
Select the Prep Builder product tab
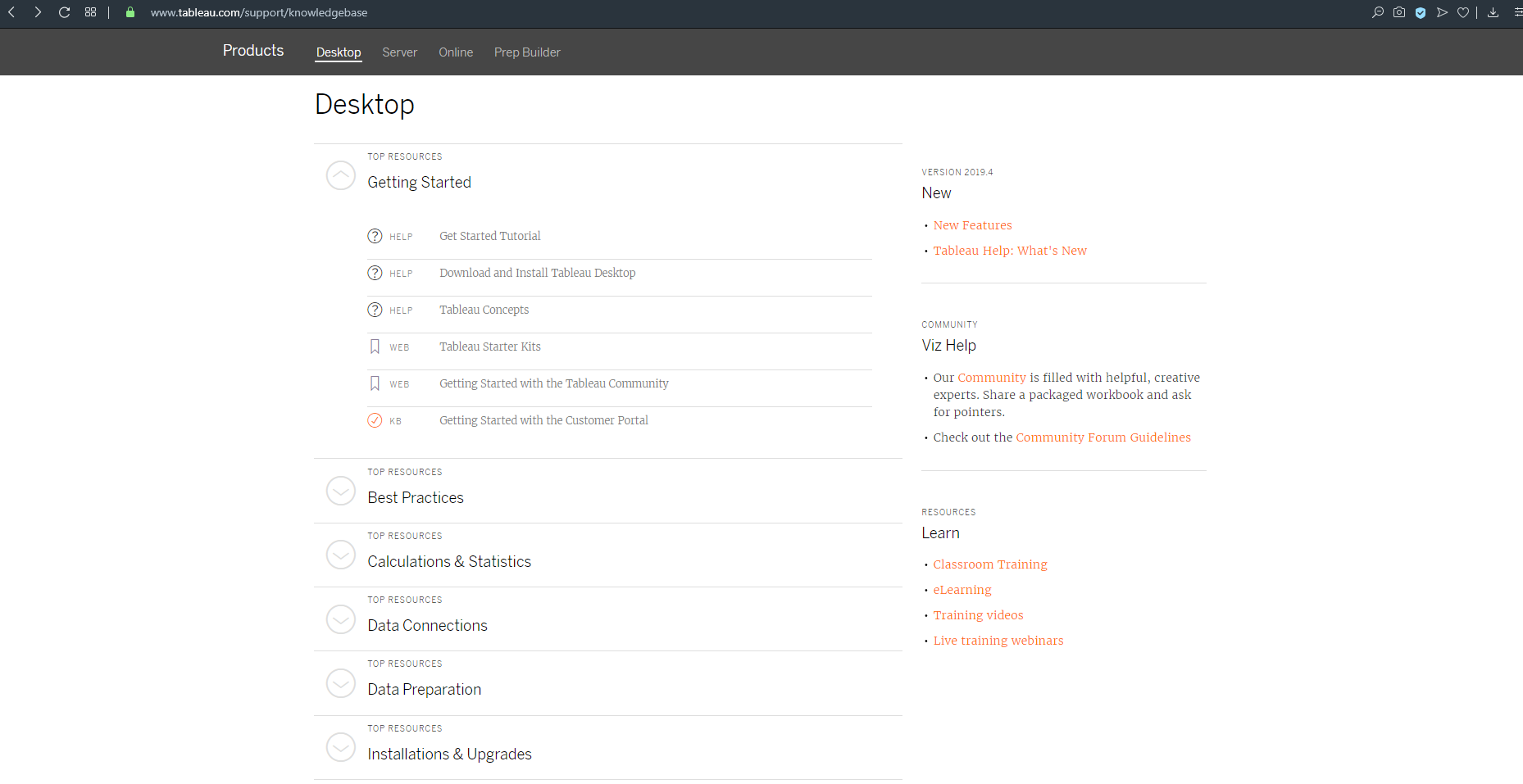pos(527,52)
